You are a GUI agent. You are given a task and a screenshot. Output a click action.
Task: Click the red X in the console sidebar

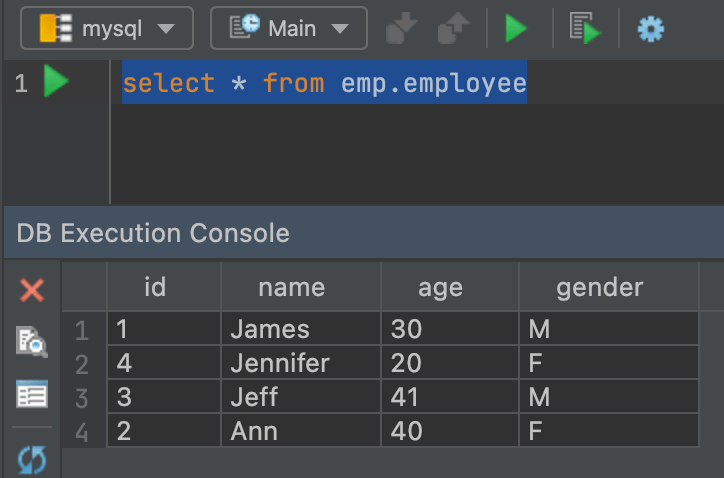click(x=32, y=290)
